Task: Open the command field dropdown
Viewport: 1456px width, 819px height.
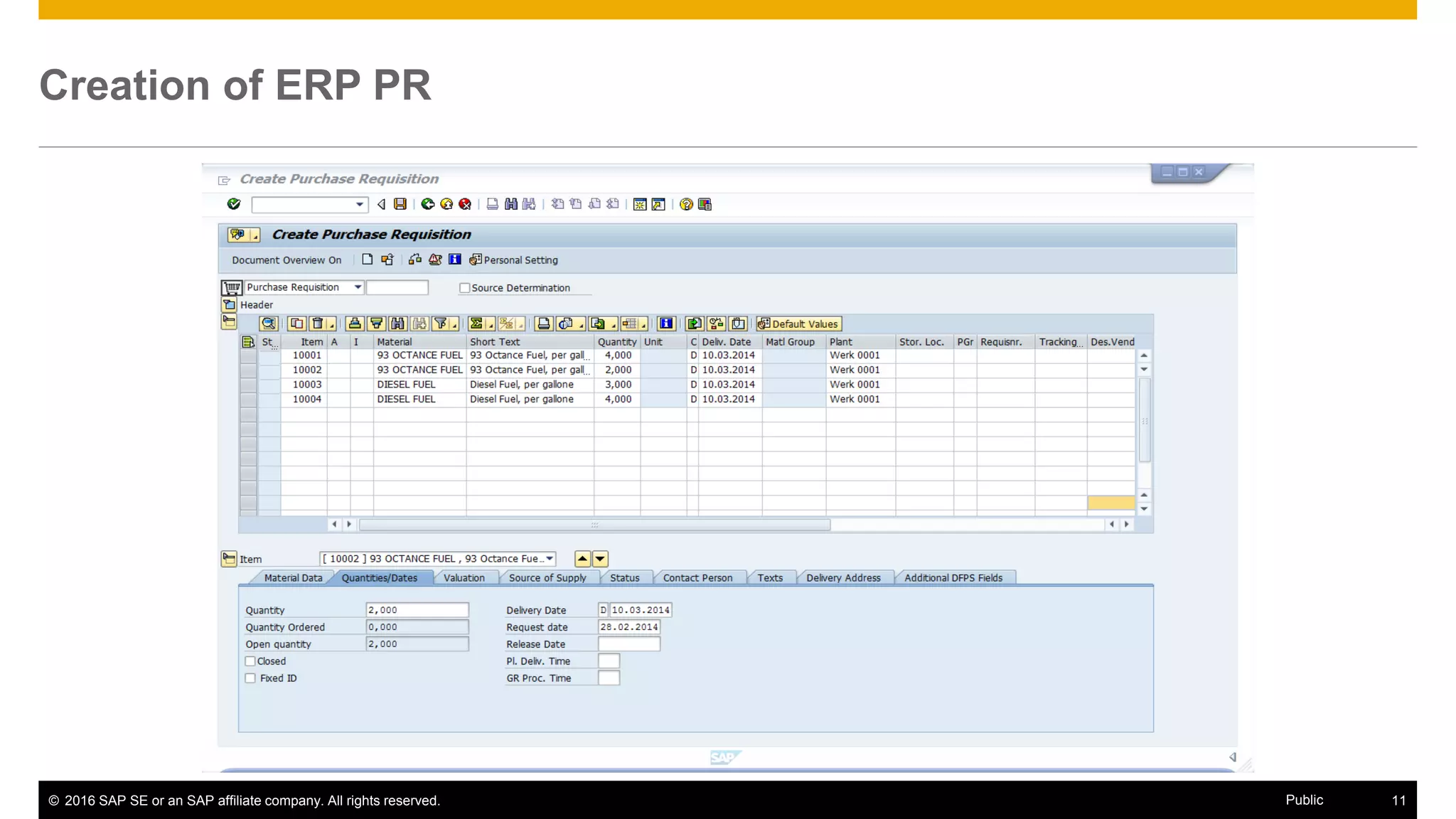Action: point(360,205)
